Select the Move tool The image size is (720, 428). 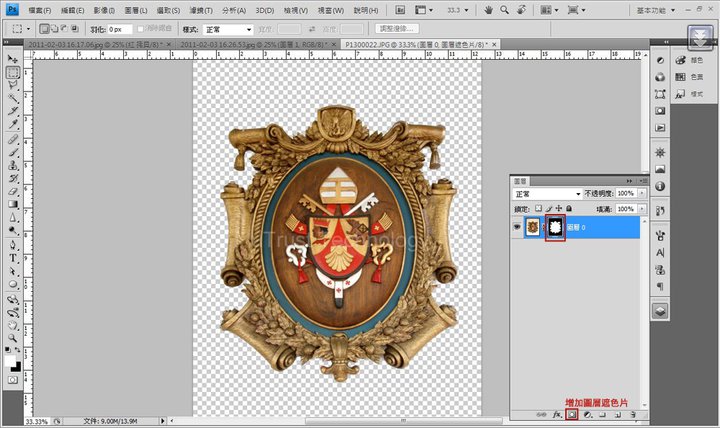point(13,59)
